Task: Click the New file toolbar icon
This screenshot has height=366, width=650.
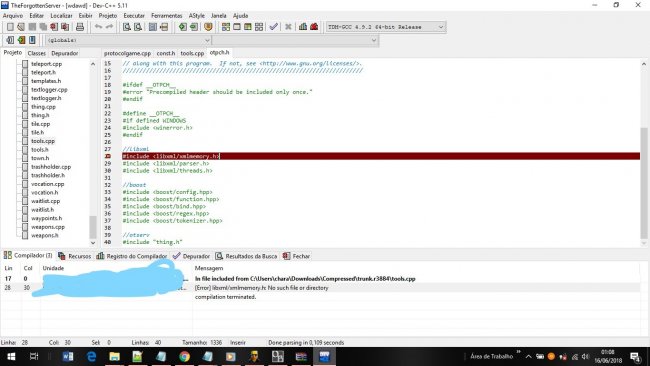Action: click(x=10, y=27)
